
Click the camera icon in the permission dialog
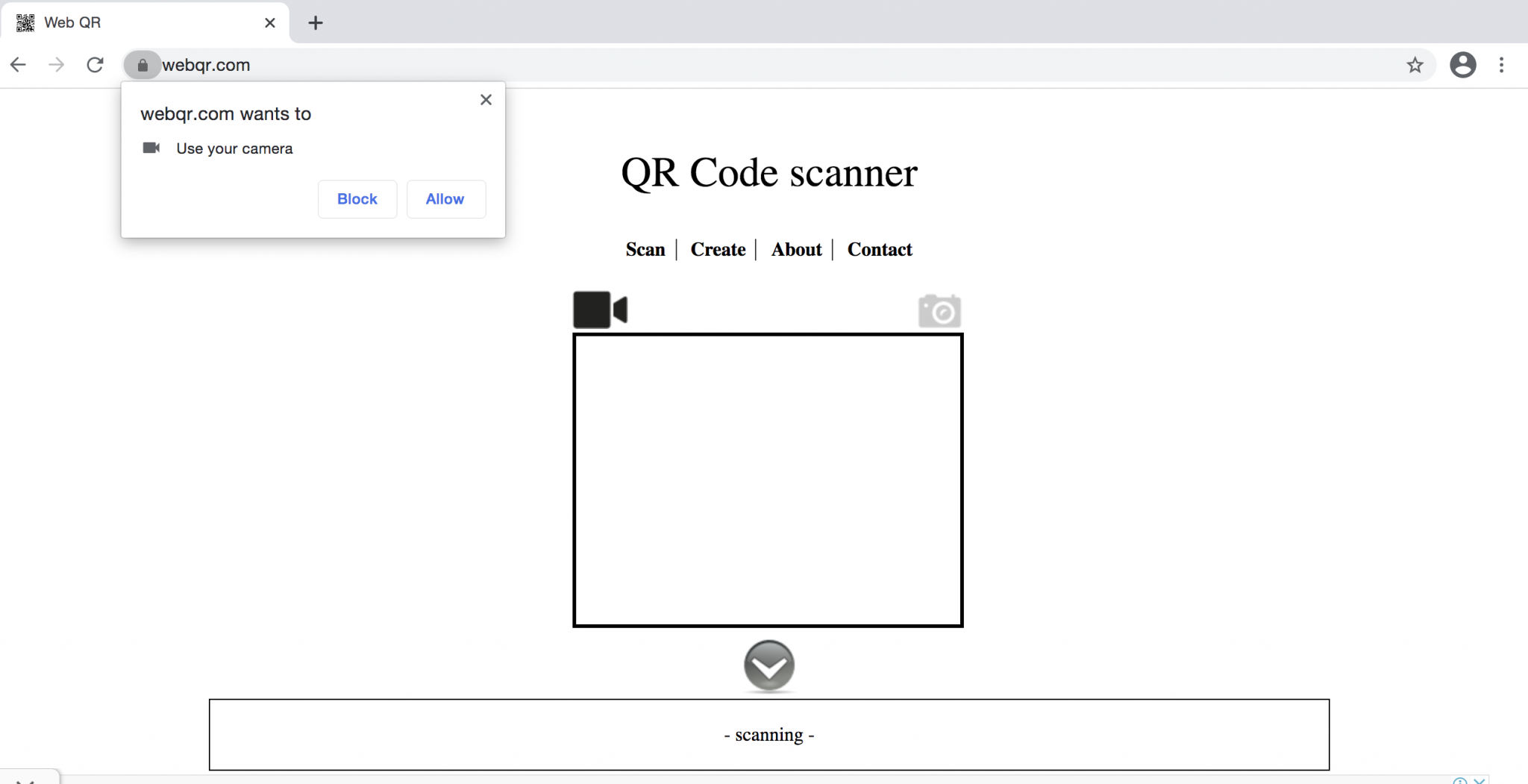click(151, 148)
